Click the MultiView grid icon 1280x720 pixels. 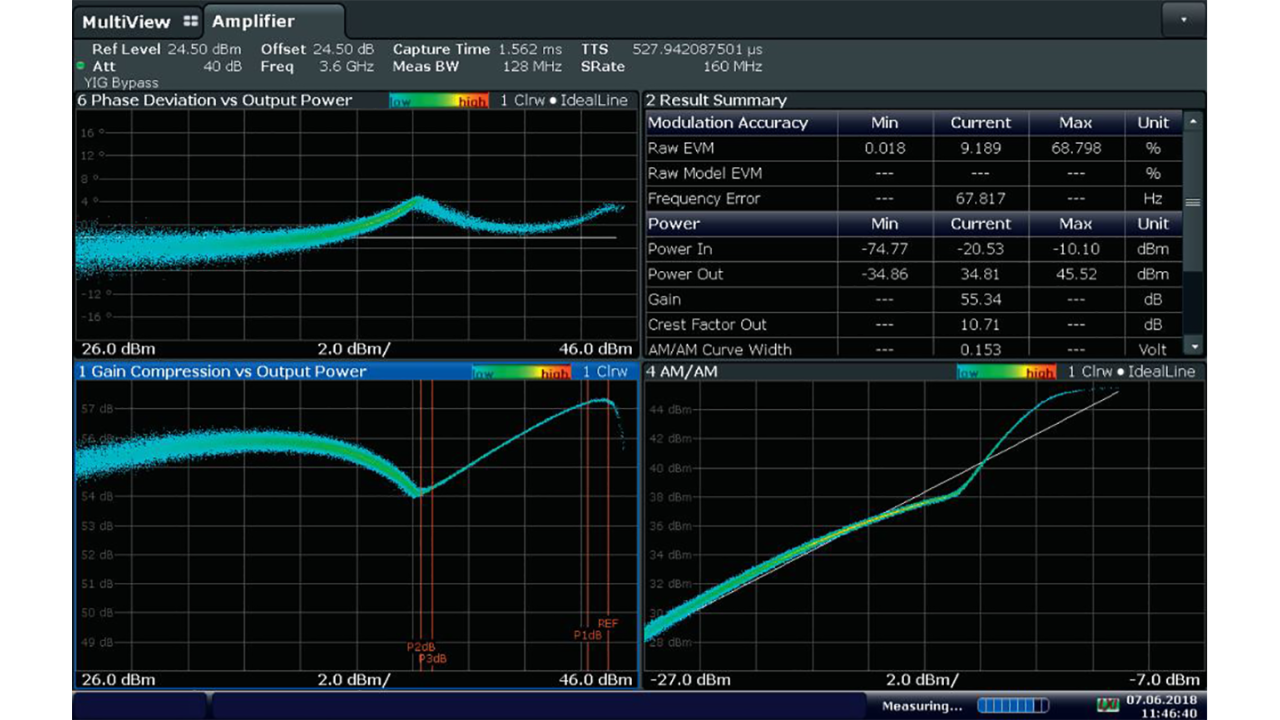pyautogui.click(x=191, y=21)
